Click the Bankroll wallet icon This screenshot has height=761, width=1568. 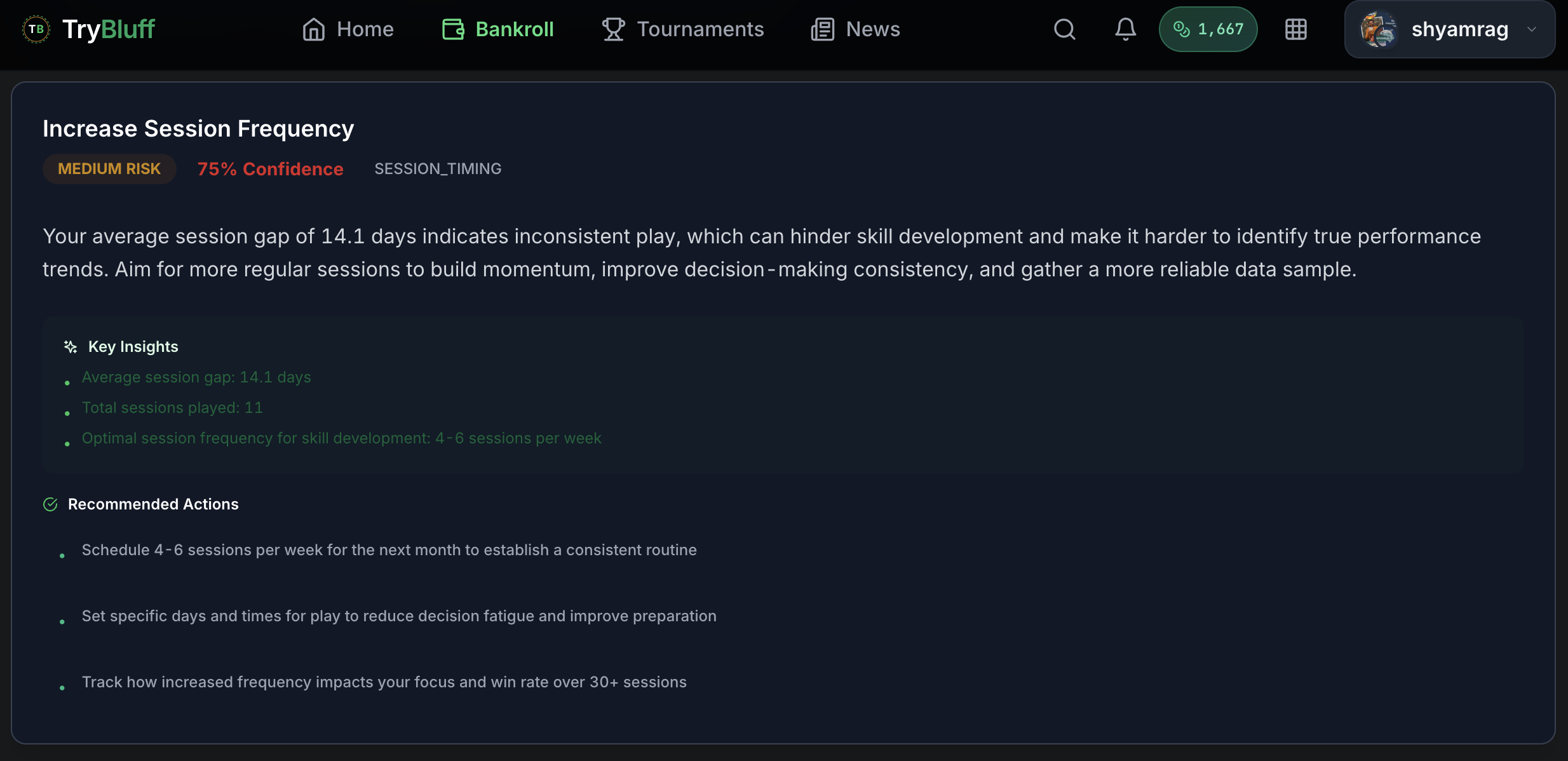pos(453,29)
